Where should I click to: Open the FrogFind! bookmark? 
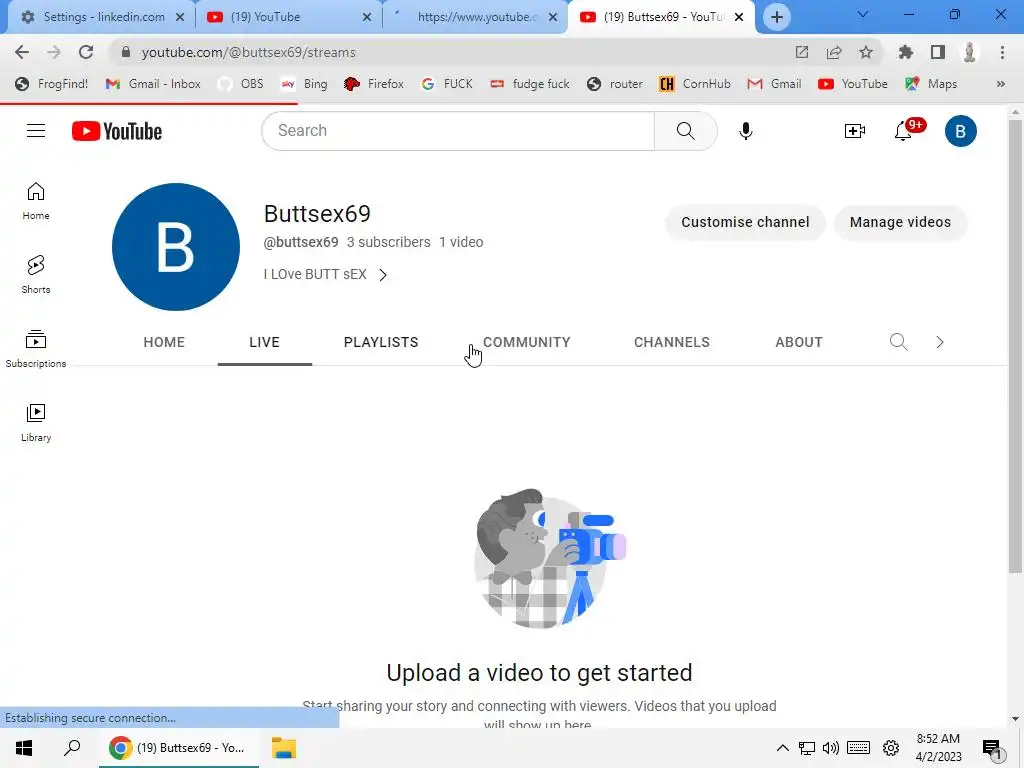(51, 84)
